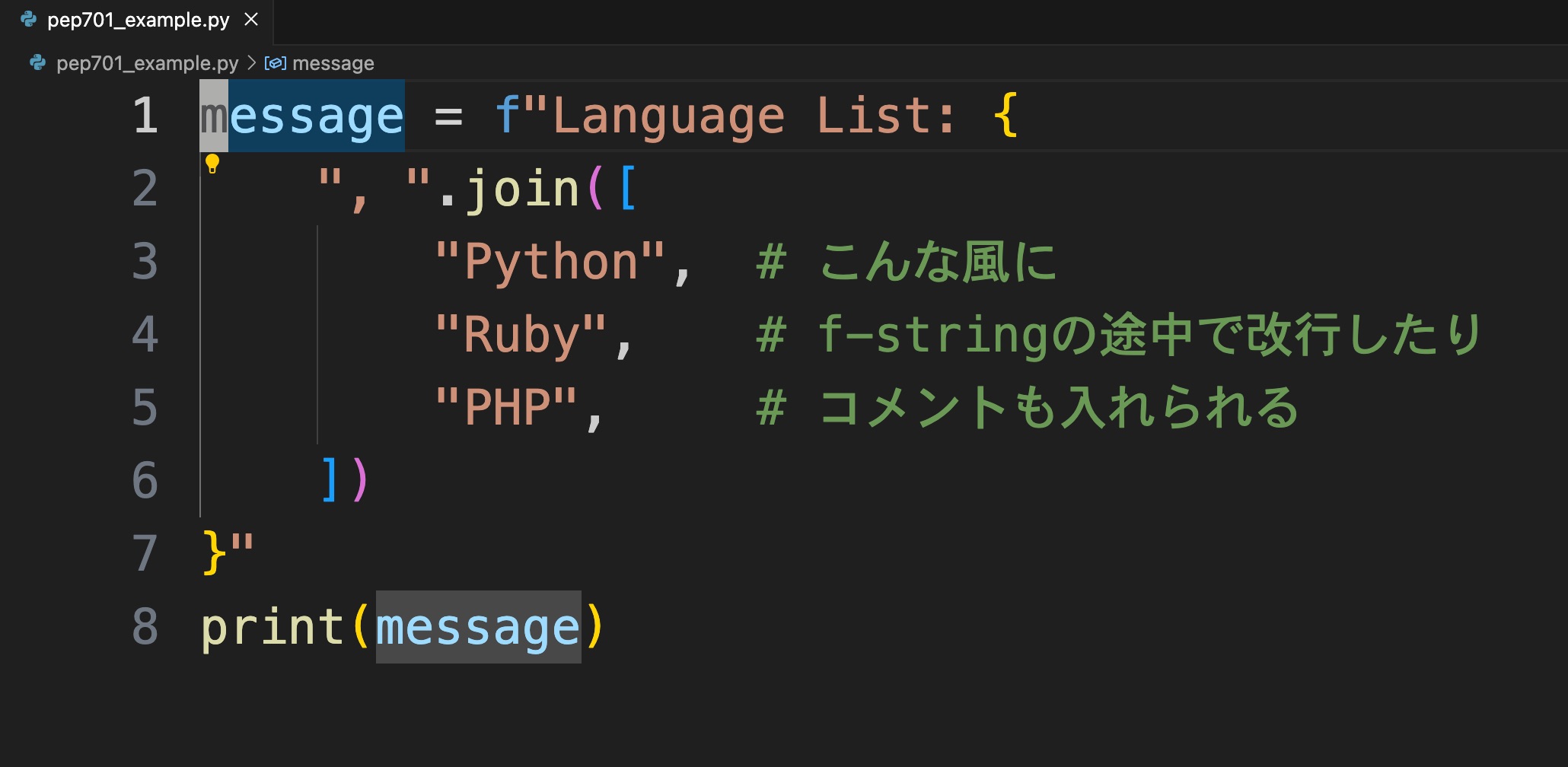Click line number 2 in the gutter
1568x767 pixels.
pos(145,189)
